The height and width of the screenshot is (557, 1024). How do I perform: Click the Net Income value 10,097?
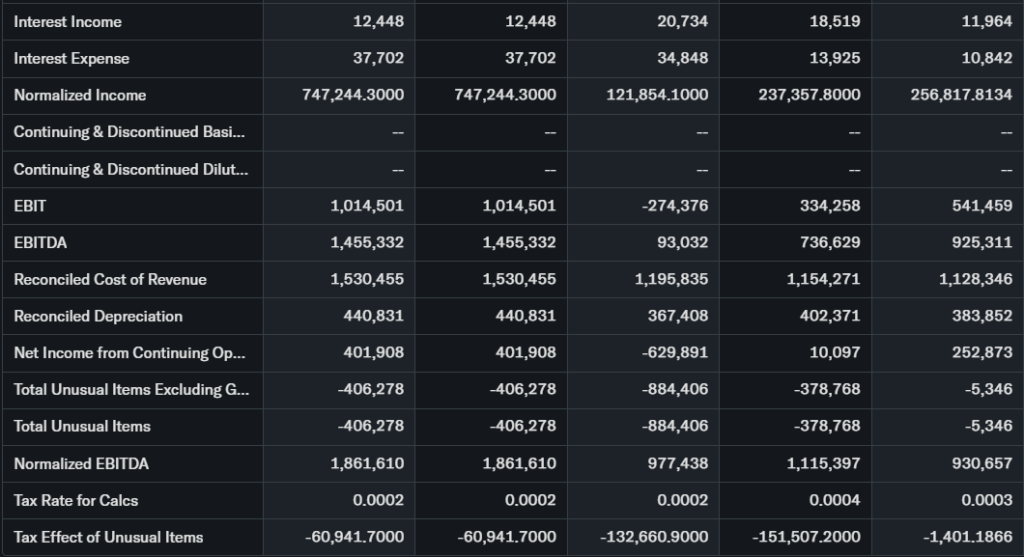[x=835, y=353]
